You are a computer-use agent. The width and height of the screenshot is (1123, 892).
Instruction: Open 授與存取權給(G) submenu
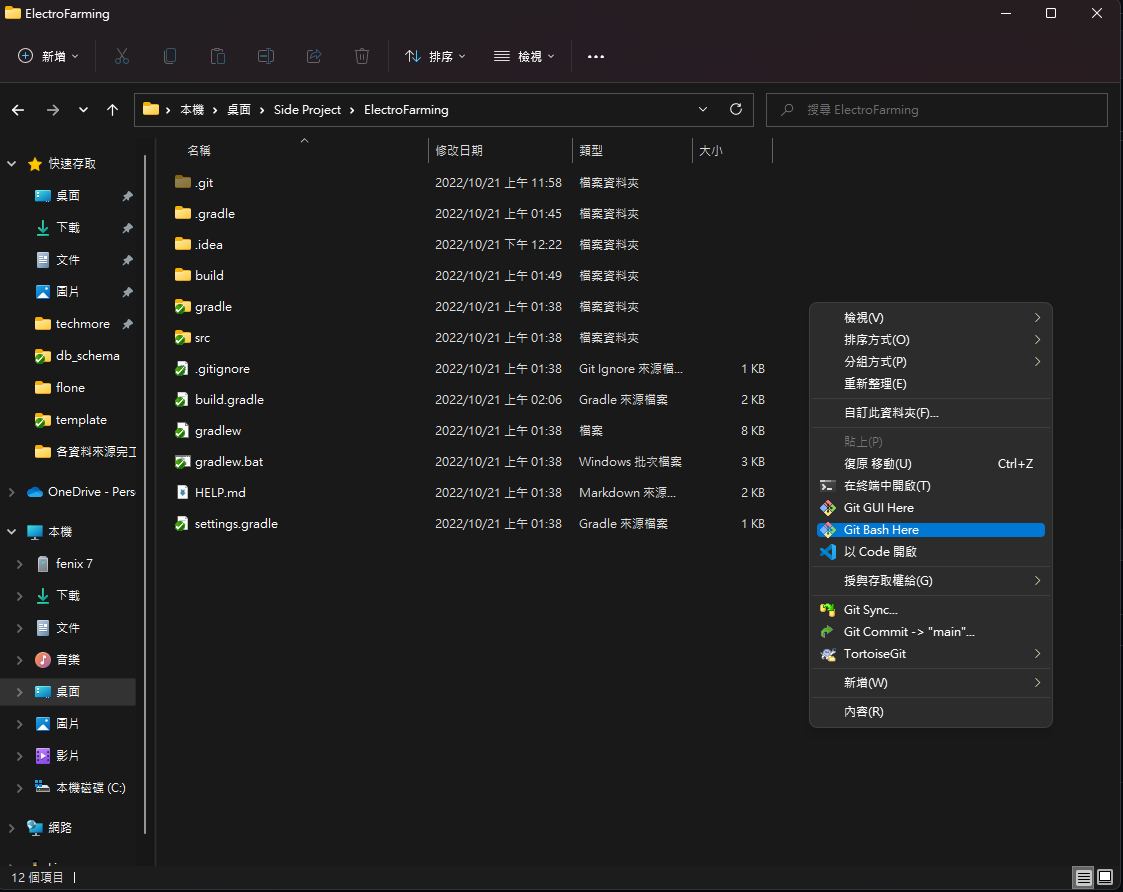pyautogui.click(x=930, y=580)
